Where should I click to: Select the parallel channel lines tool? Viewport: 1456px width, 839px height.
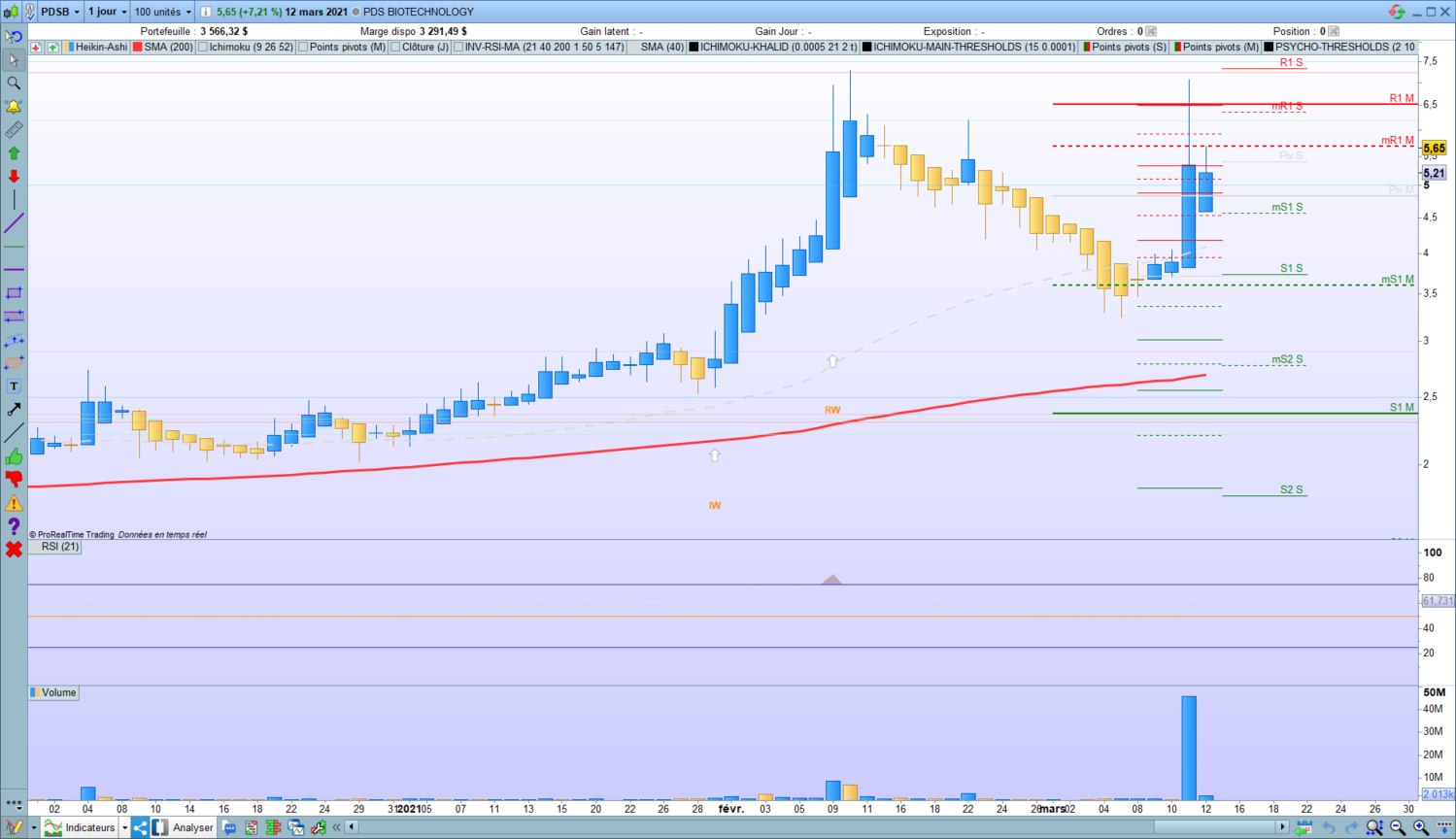click(x=14, y=316)
